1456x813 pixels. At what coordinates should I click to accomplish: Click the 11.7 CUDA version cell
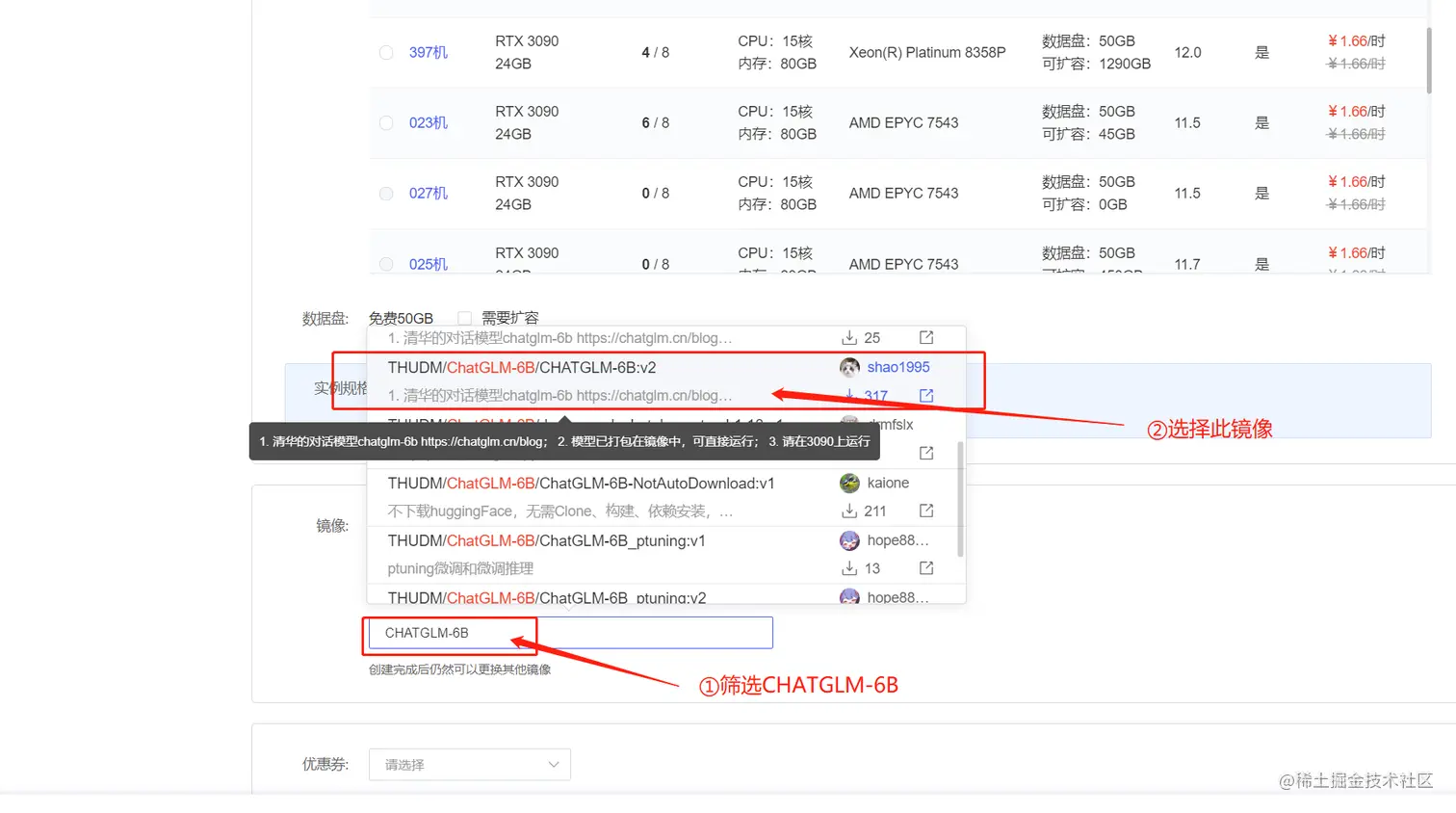pyautogui.click(x=1187, y=264)
